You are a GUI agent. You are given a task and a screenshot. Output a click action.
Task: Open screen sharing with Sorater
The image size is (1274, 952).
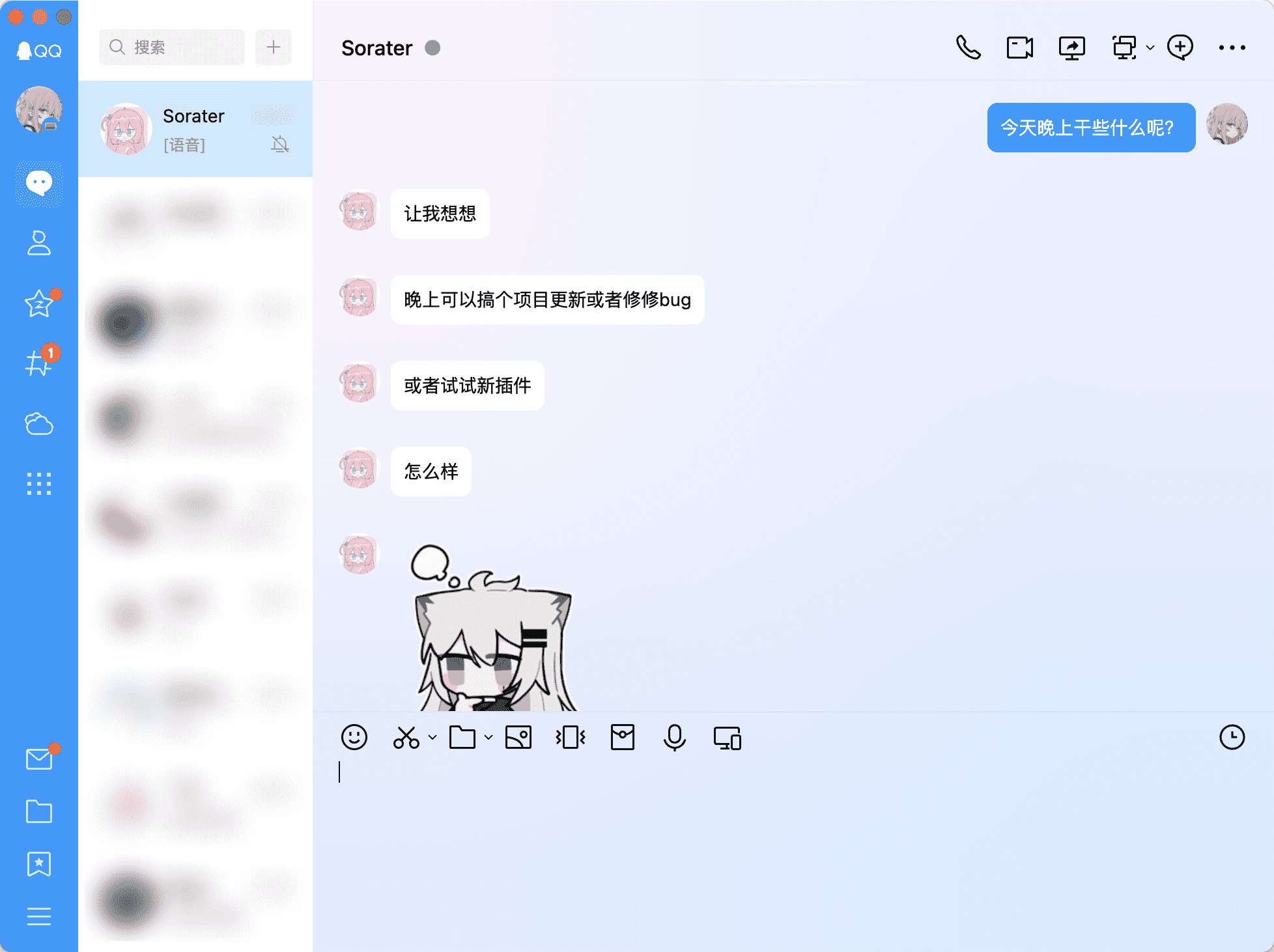pos(1071,47)
